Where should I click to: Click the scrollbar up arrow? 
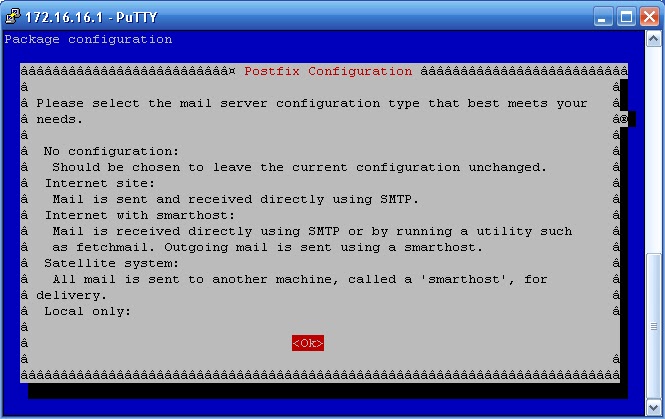point(653,39)
